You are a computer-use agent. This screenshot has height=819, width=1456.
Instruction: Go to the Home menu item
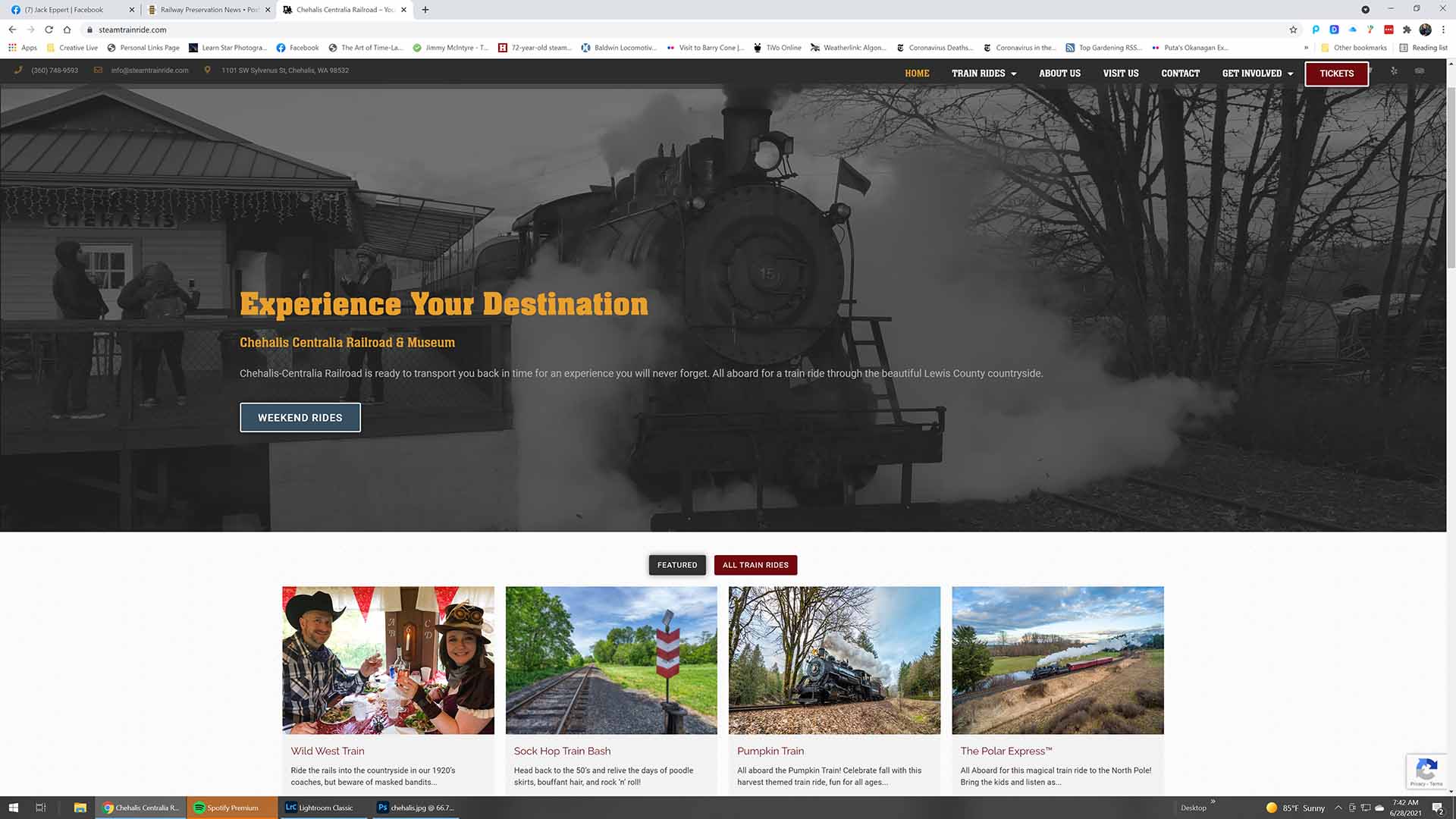(x=917, y=74)
